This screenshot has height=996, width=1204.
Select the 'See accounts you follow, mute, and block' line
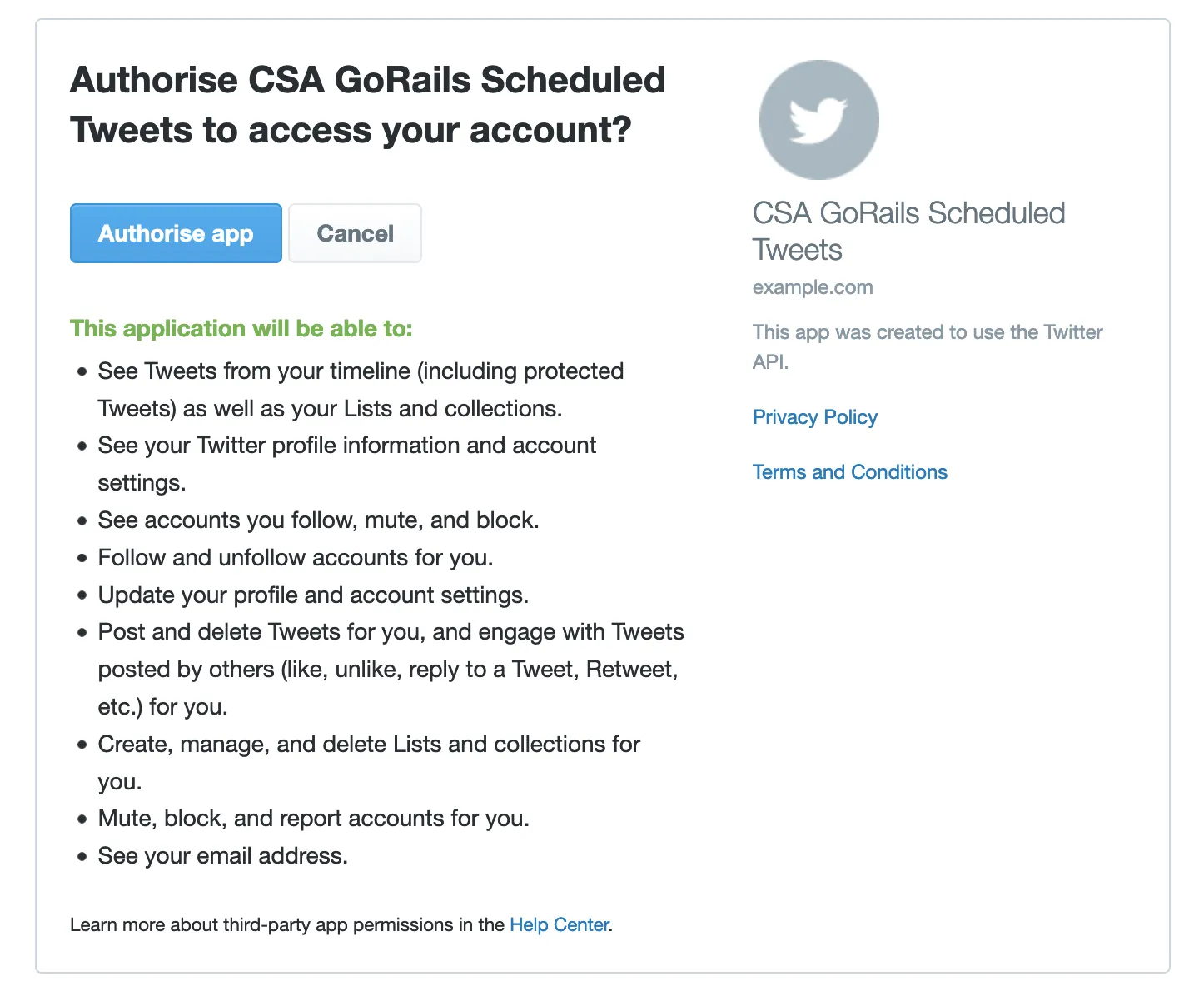[x=318, y=520]
